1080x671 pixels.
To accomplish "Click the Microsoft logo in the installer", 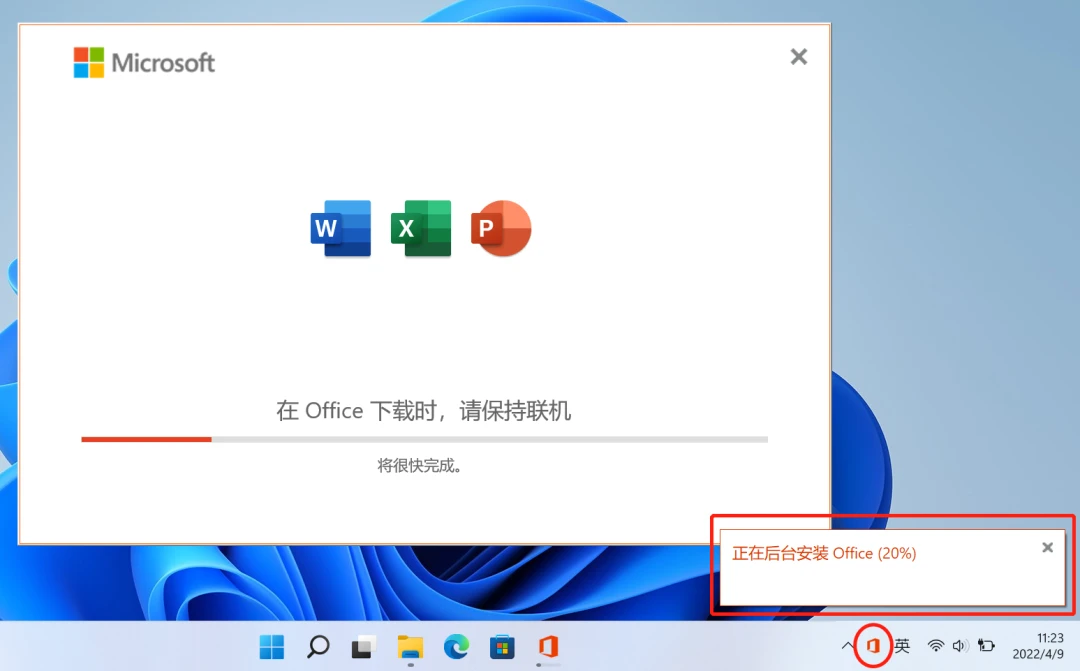I will (x=144, y=63).
